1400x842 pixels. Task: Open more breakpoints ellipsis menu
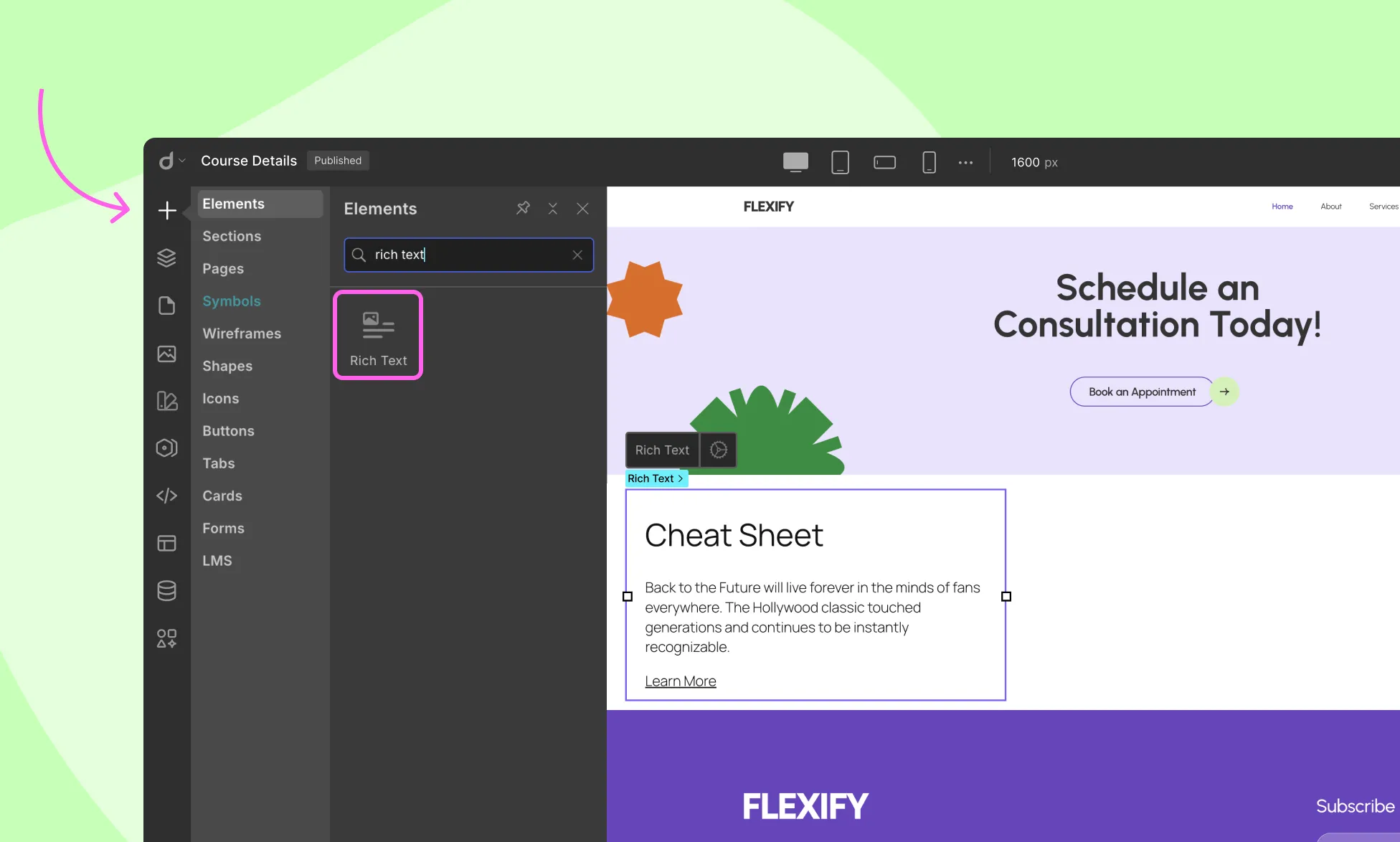tap(965, 163)
